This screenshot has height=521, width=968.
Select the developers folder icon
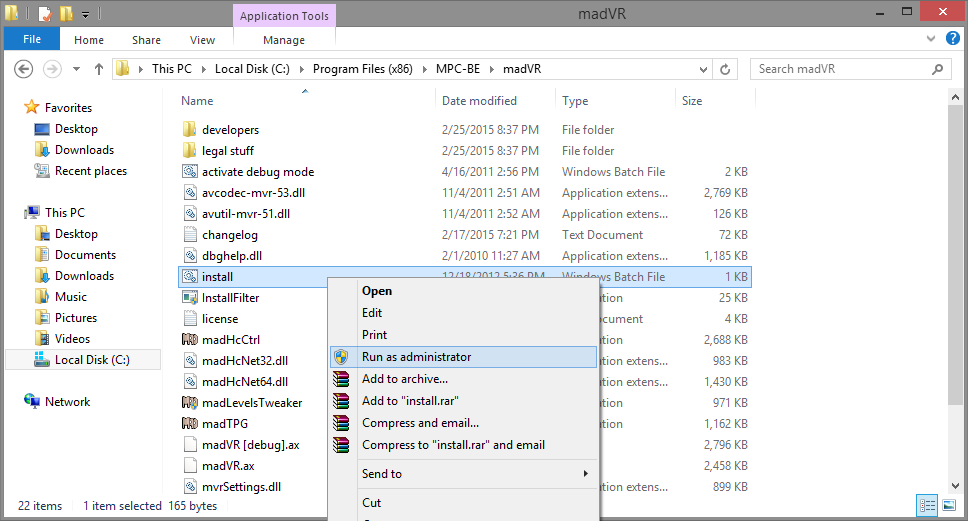(x=190, y=130)
